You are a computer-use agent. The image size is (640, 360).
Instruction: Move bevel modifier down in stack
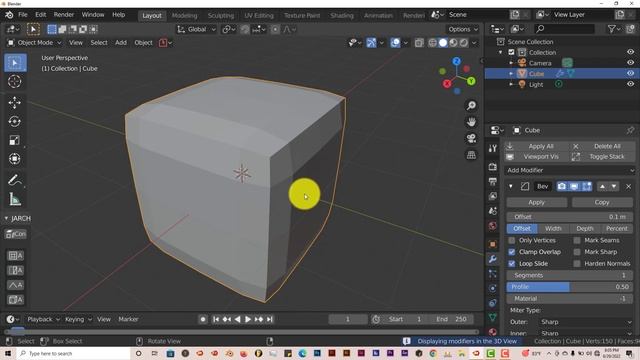tap(613, 187)
